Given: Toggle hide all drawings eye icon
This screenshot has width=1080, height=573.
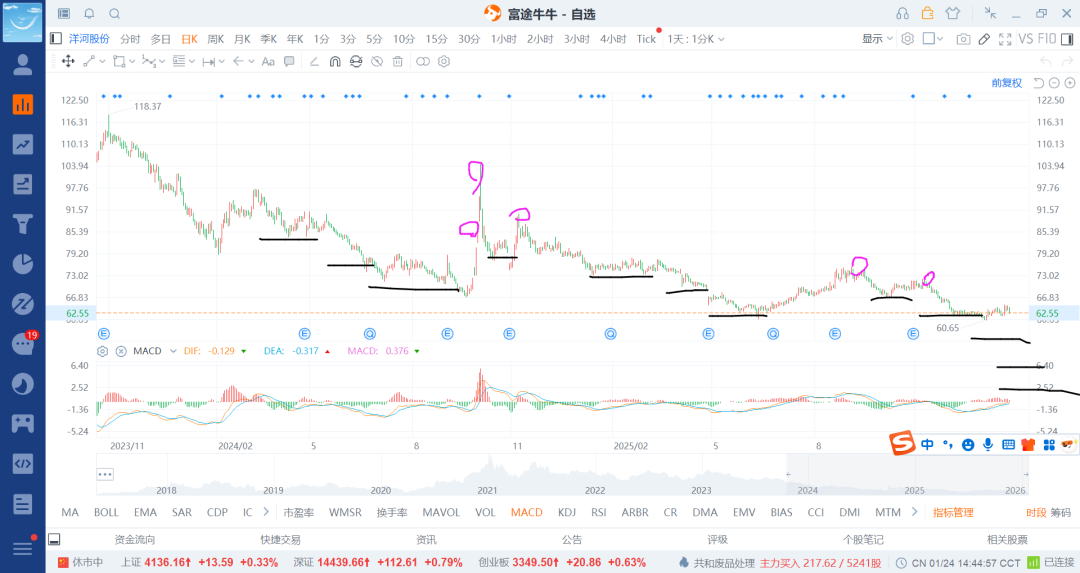Looking at the screenshot, I should (377, 61).
